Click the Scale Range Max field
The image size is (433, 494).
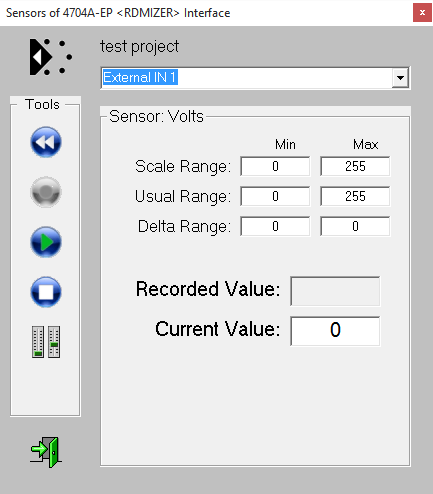tap(355, 166)
